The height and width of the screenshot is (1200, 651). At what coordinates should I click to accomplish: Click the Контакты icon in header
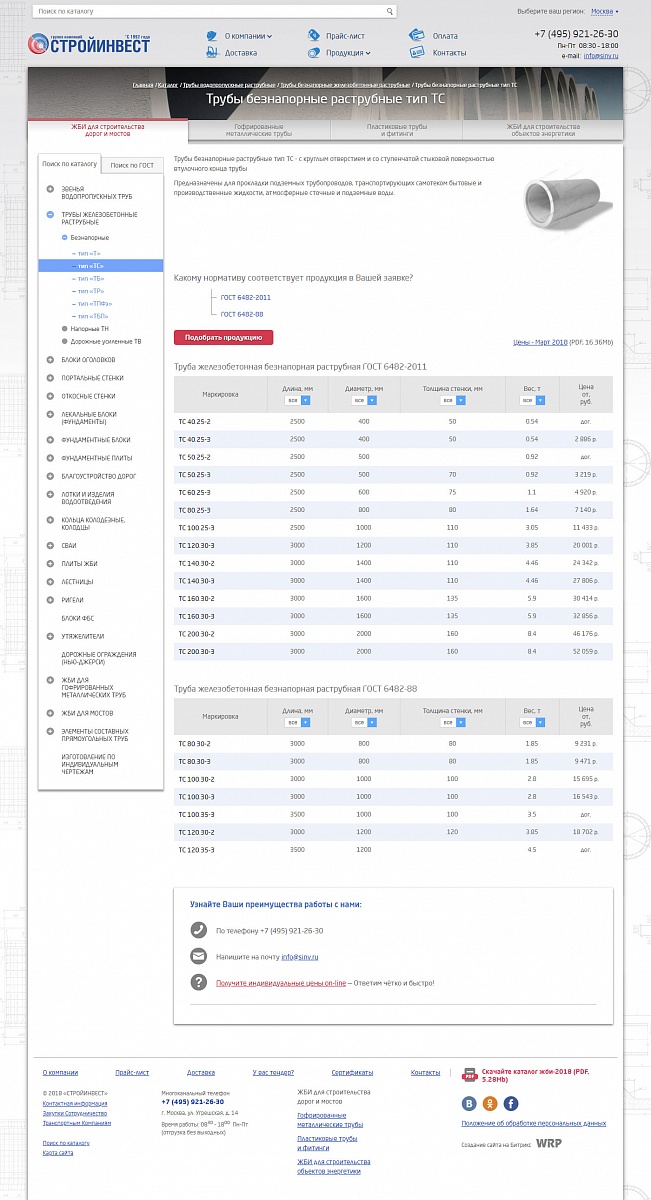[x=416, y=52]
